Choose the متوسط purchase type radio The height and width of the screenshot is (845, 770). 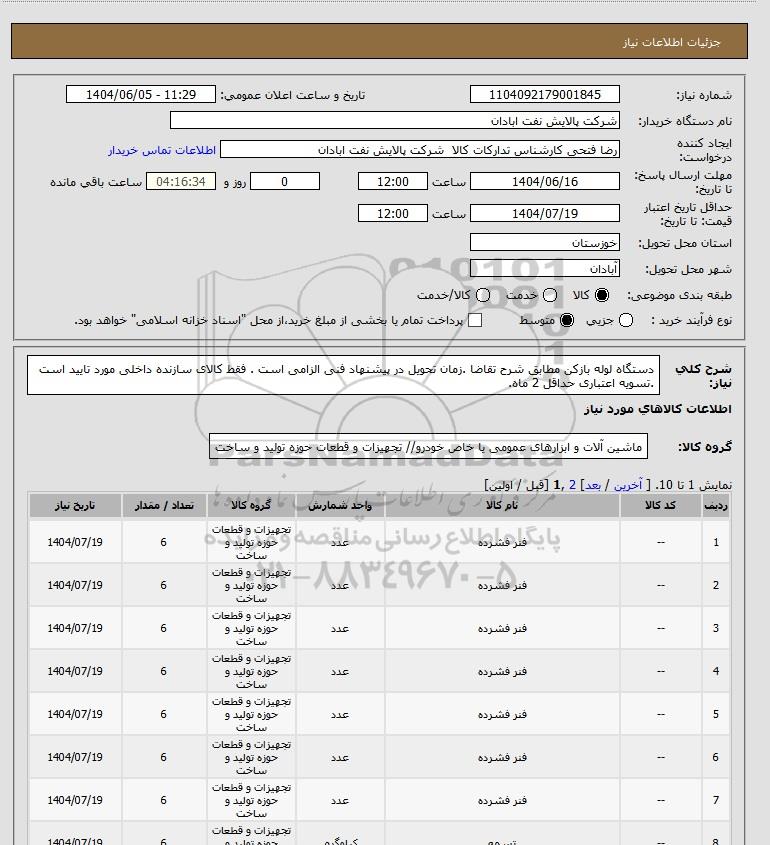pyautogui.click(x=567, y=321)
